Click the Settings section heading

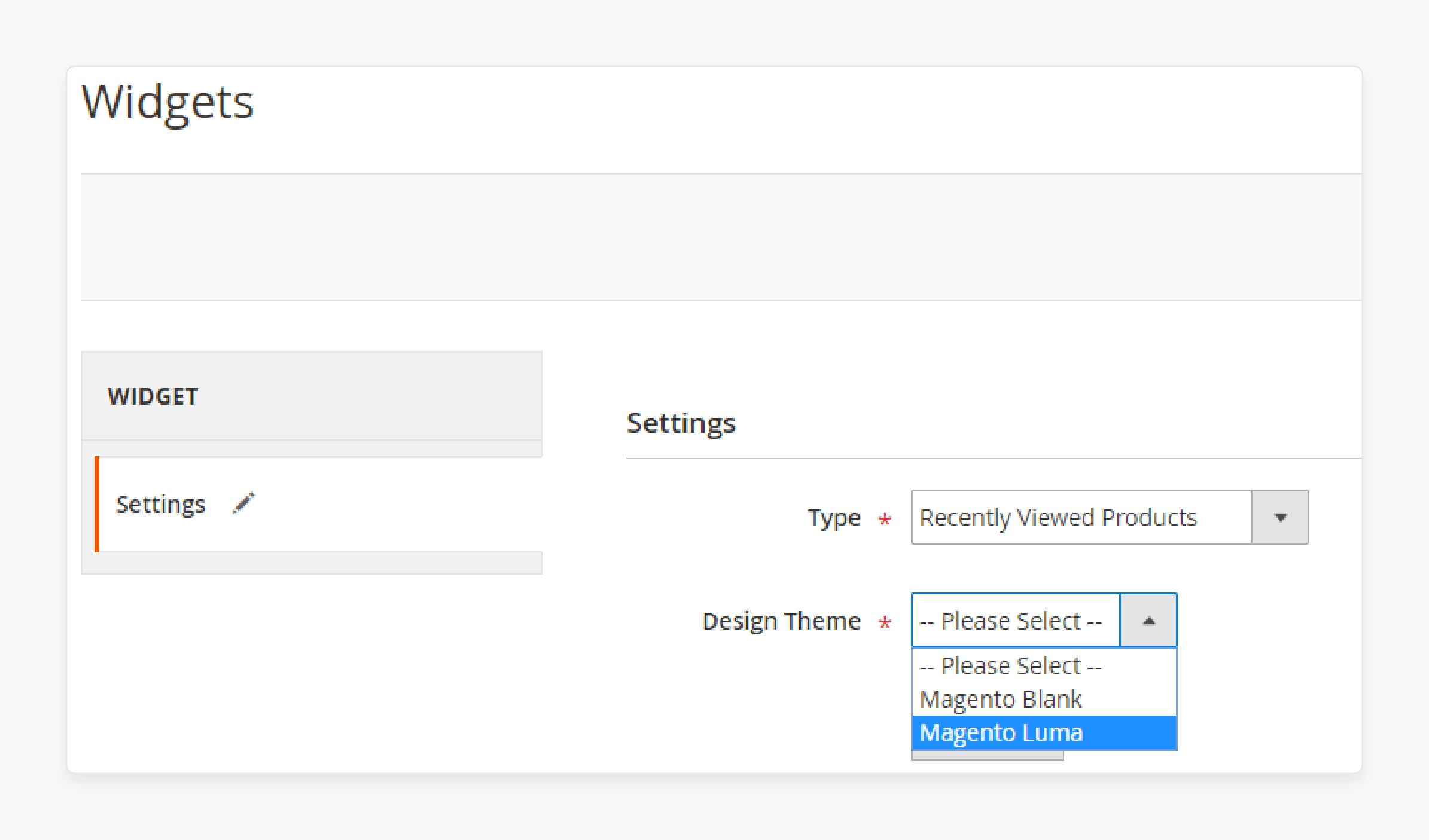click(x=681, y=424)
